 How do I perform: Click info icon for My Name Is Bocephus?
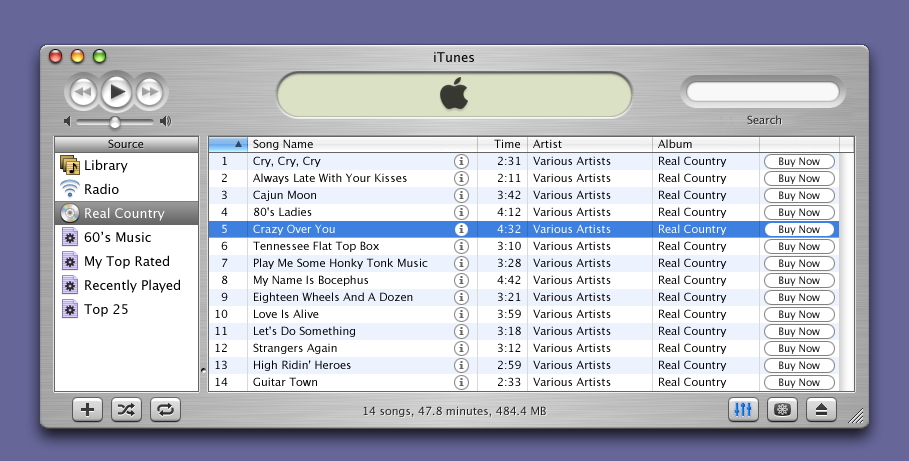(461, 280)
